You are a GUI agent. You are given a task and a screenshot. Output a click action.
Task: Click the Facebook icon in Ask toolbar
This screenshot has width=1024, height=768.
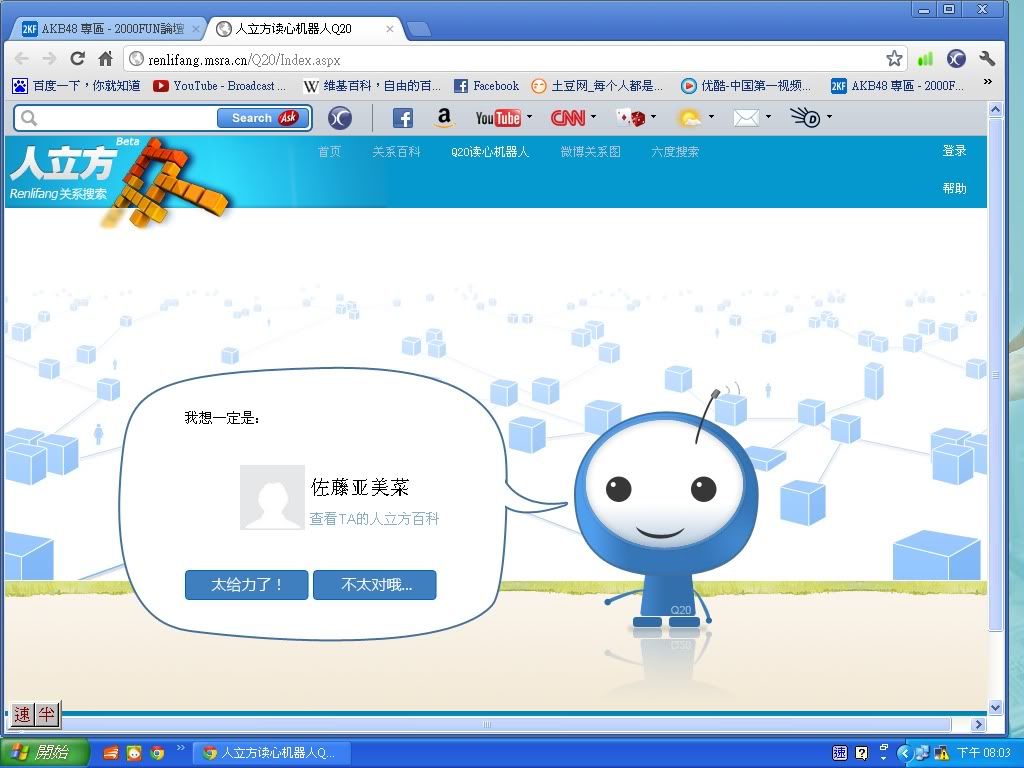point(403,118)
